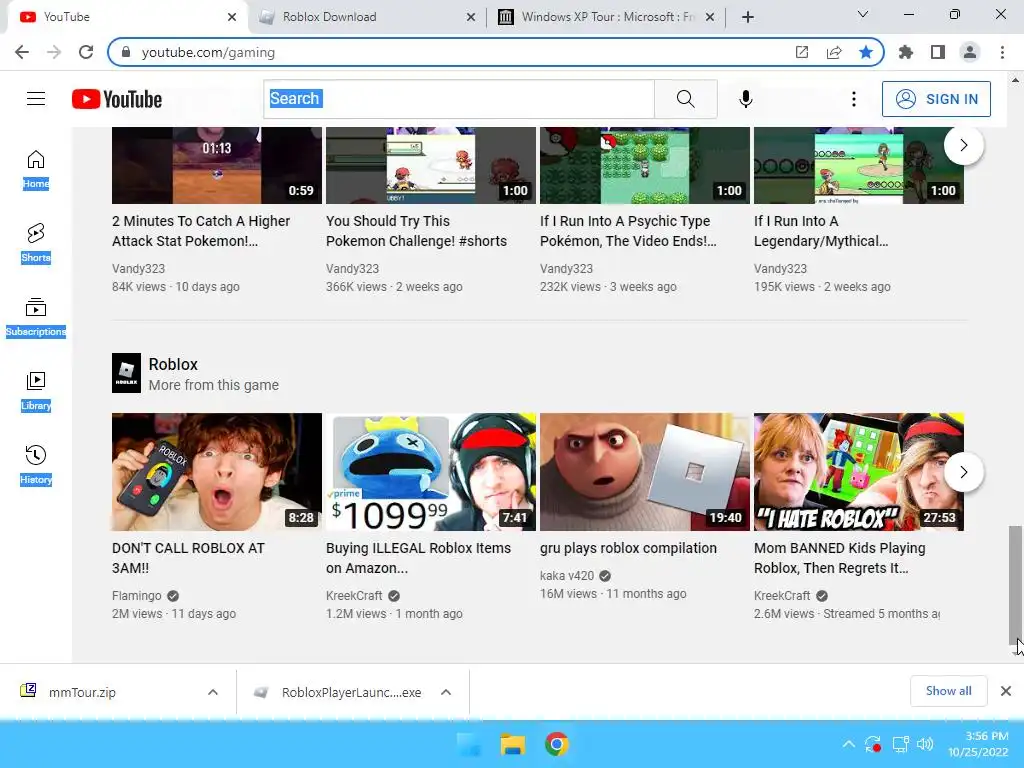Open Mom BANNED Kids Playing Roblox thumbnail
This screenshot has height=768, width=1024.
coord(859,472)
